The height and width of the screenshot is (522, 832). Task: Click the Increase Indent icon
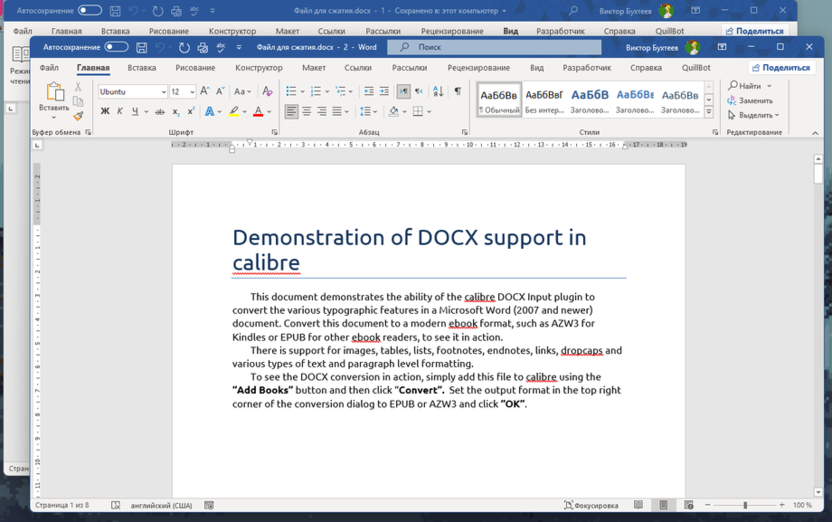(x=384, y=91)
